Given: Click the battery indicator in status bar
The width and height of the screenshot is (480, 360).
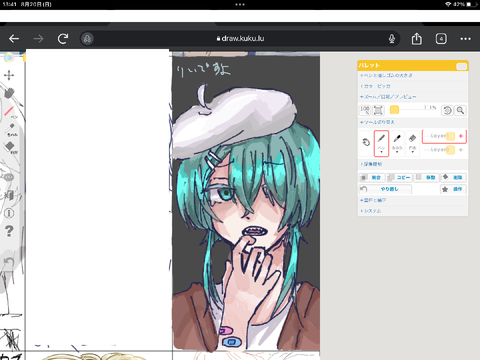Looking at the screenshot, I should click(472, 4).
